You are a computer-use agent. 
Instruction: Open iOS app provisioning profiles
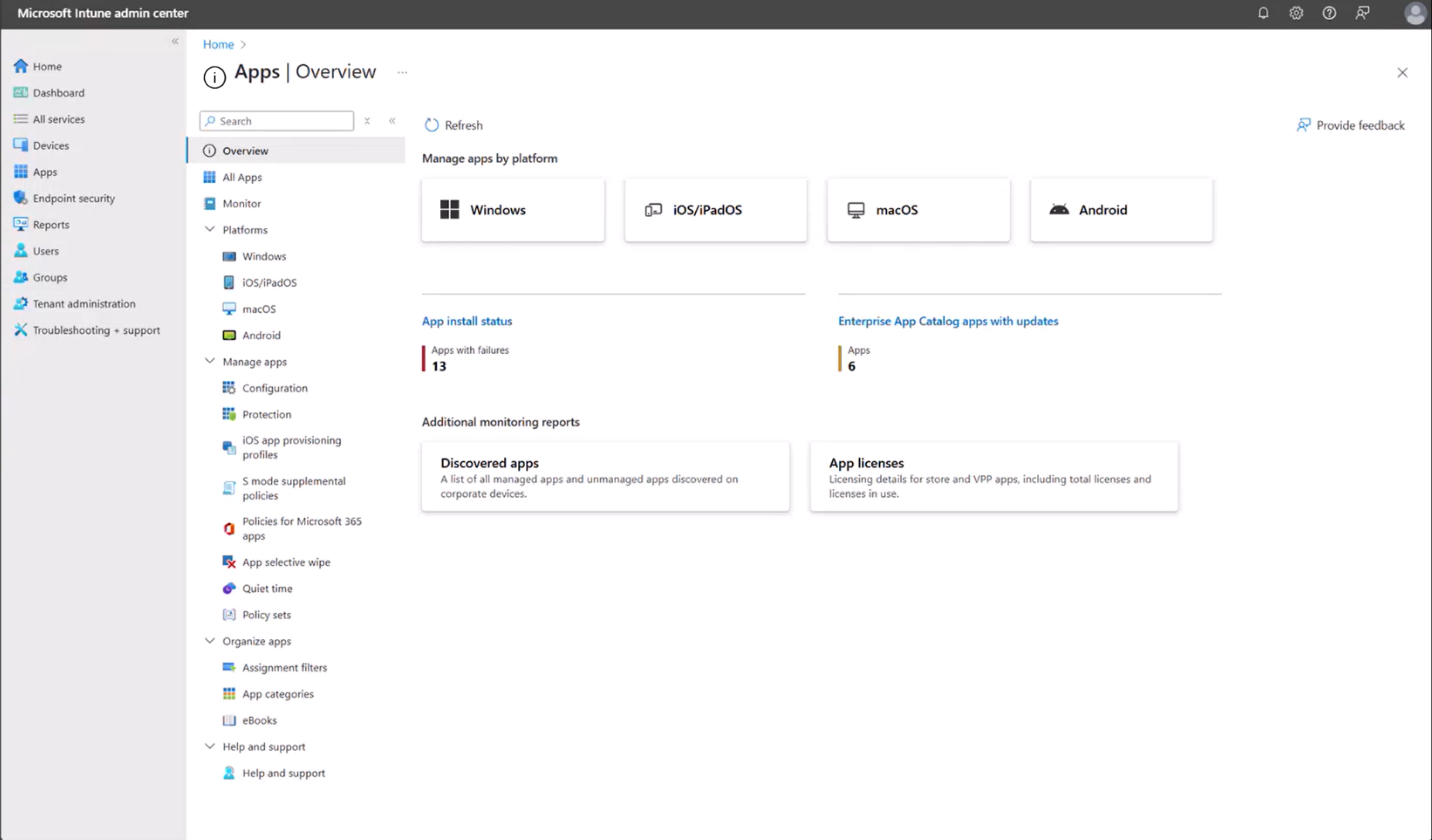coord(292,447)
